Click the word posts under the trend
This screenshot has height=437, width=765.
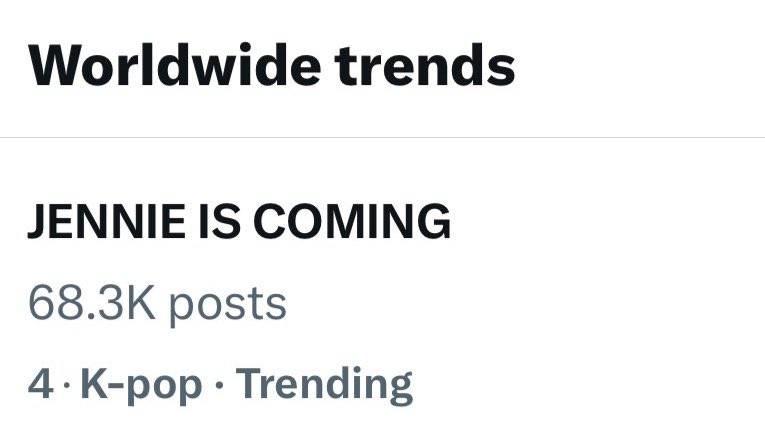point(227,304)
